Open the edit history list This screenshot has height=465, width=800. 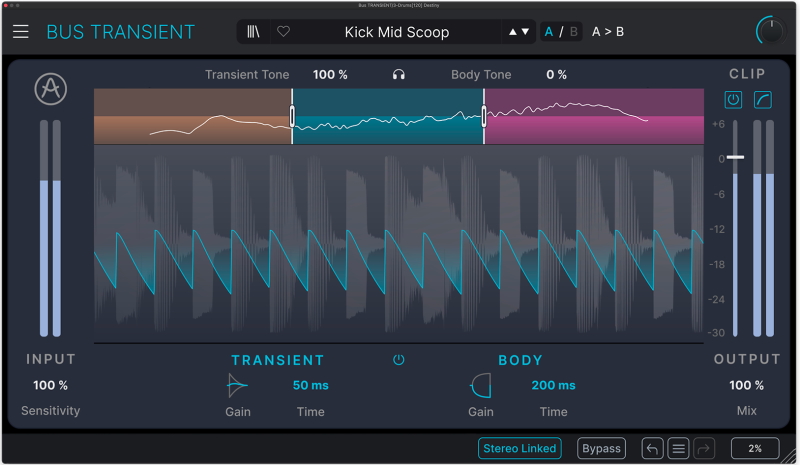tap(678, 448)
